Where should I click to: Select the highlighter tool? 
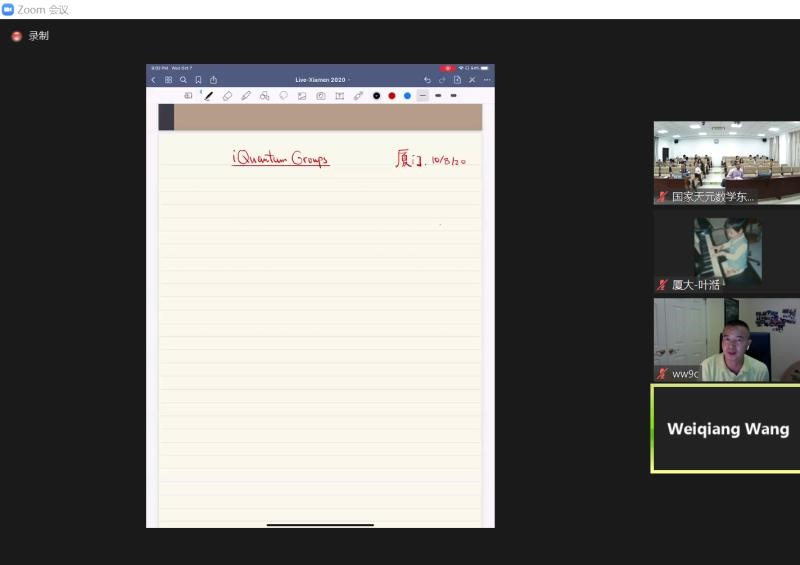[x=246, y=96]
